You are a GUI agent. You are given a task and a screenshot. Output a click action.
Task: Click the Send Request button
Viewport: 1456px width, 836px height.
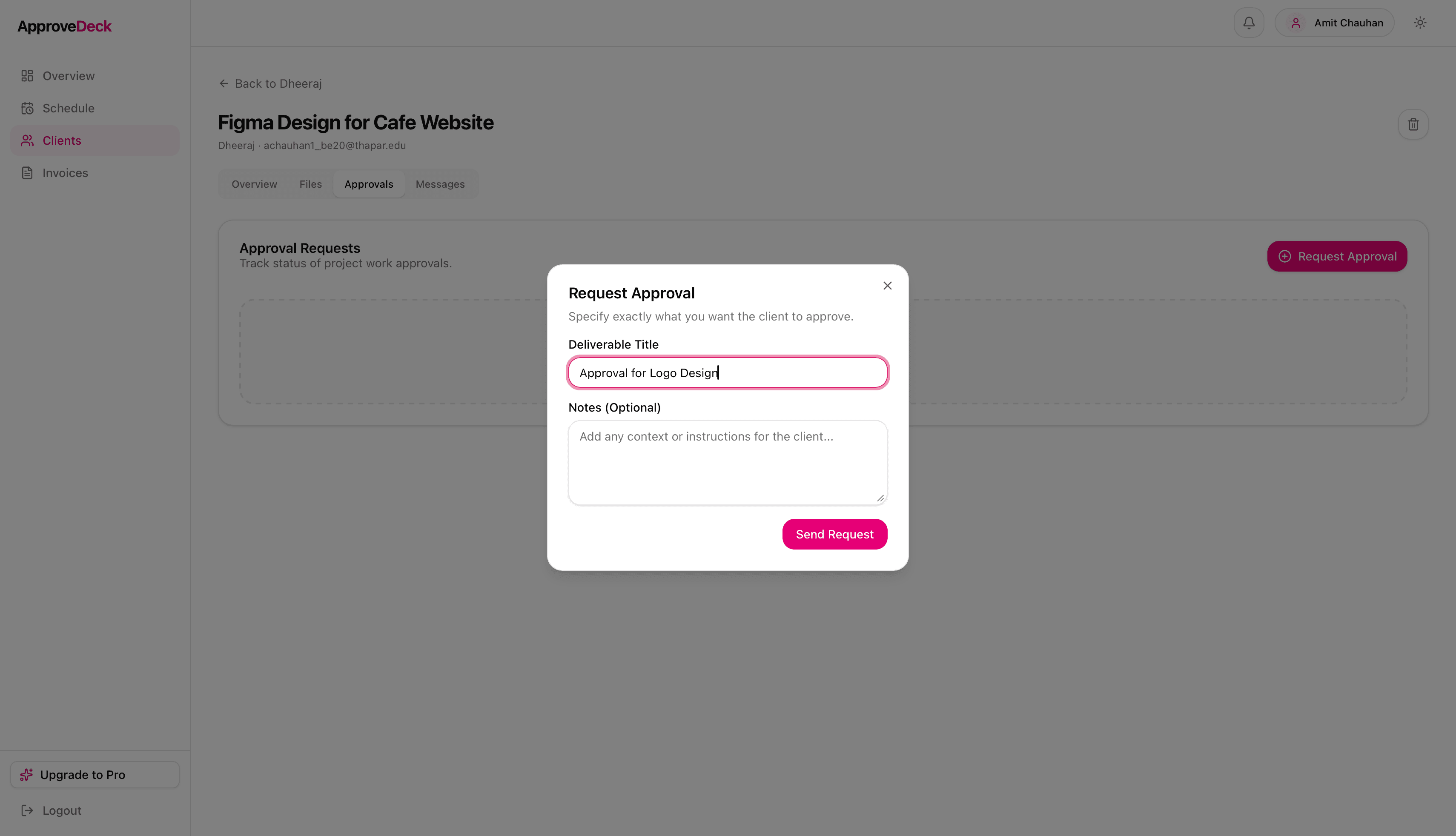pyautogui.click(x=834, y=533)
